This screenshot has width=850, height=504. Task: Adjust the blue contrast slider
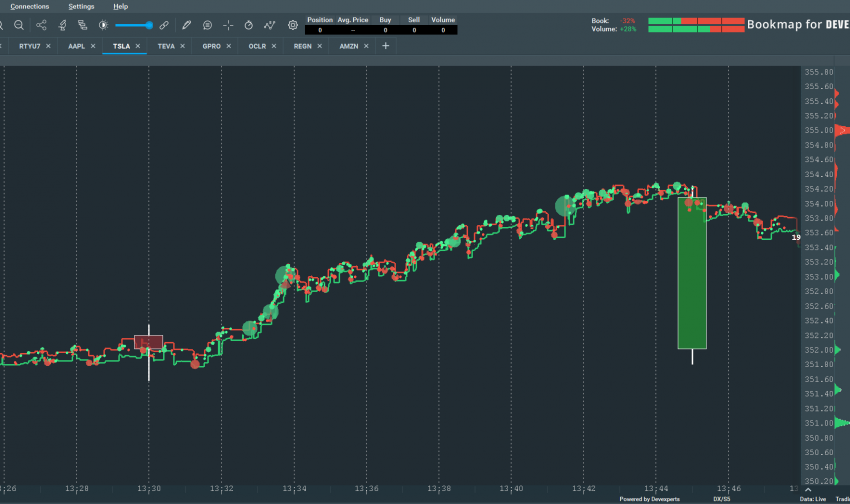tap(134, 25)
